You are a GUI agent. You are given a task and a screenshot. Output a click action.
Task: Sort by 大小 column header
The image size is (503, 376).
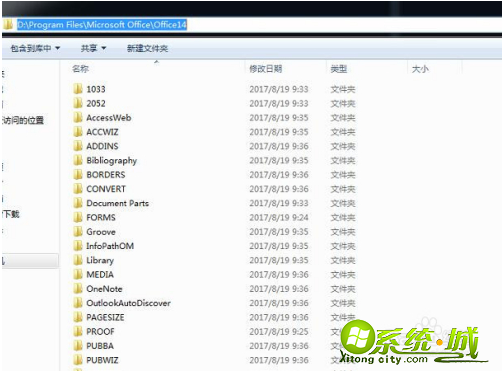(420, 69)
